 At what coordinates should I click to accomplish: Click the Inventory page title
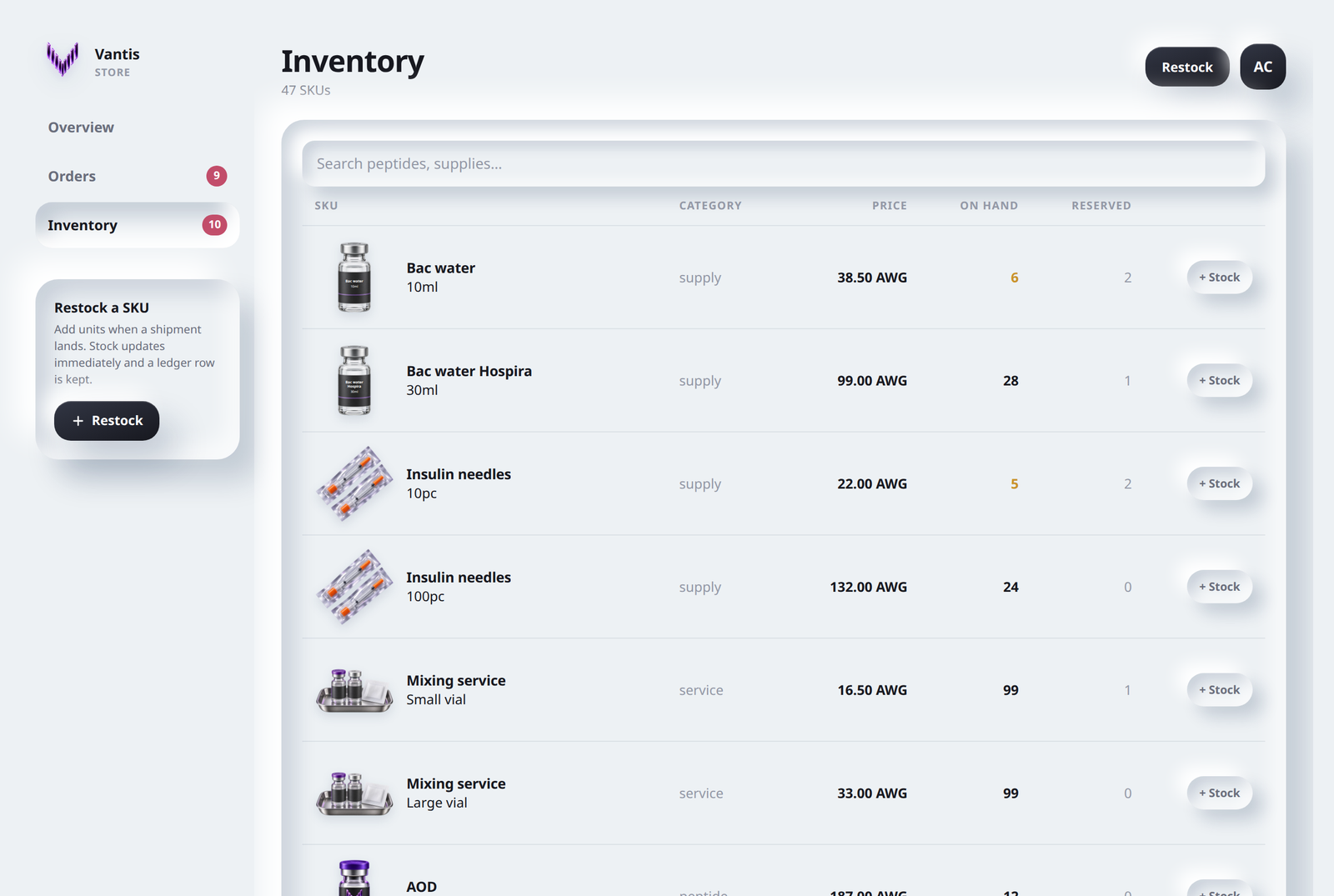pos(353,62)
